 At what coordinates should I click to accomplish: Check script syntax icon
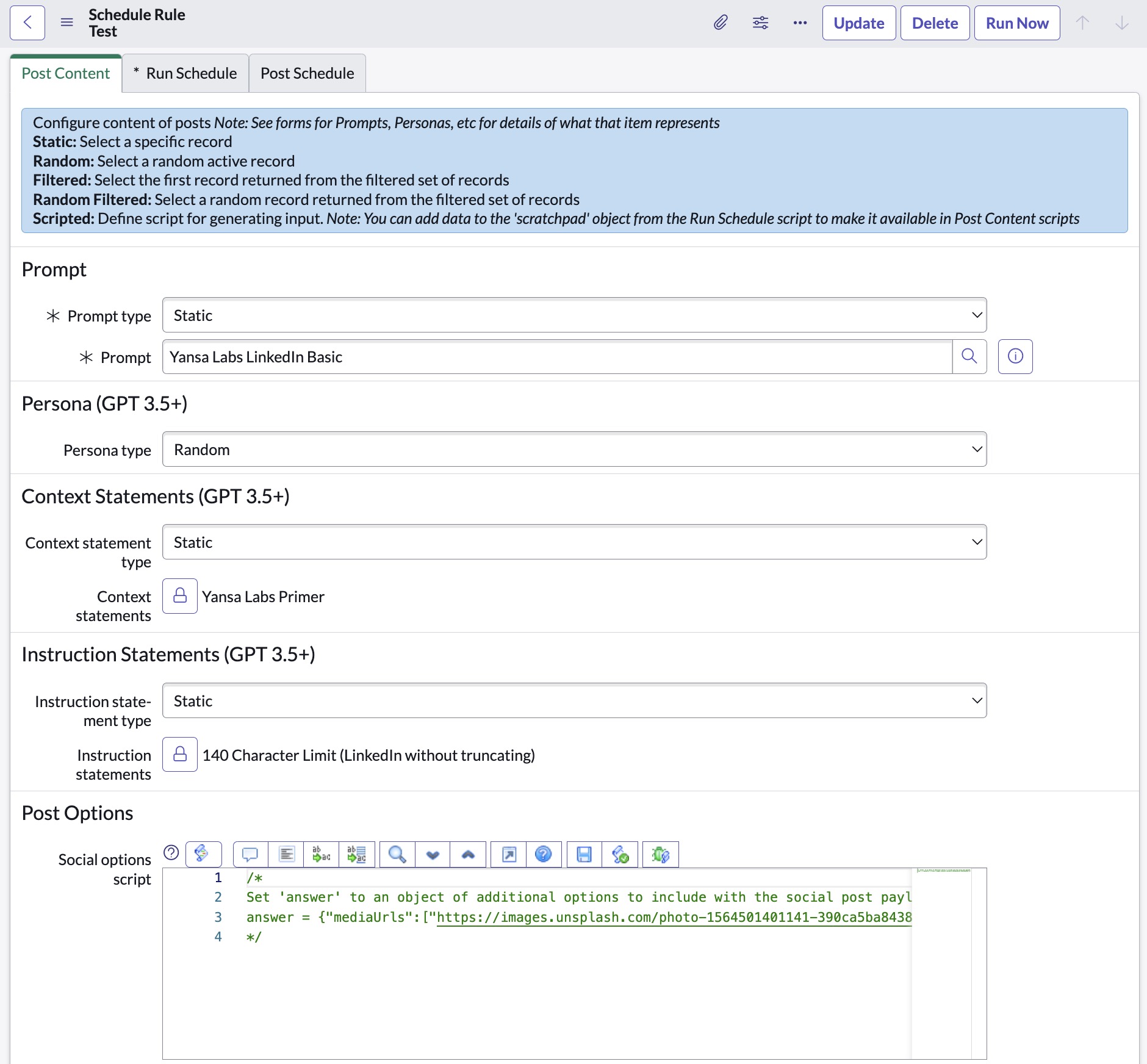pos(620,855)
